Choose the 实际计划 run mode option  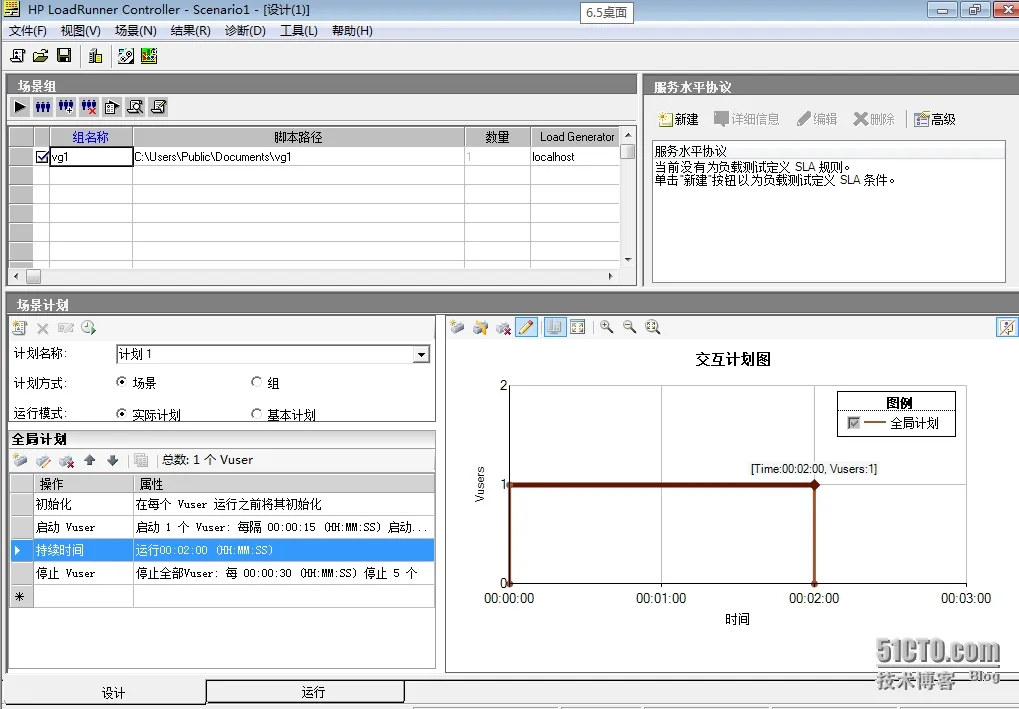(x=121, y=413)
